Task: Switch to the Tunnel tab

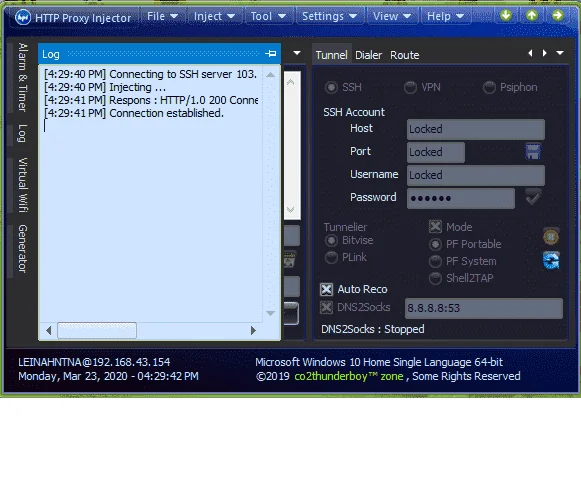Action: 331,55
